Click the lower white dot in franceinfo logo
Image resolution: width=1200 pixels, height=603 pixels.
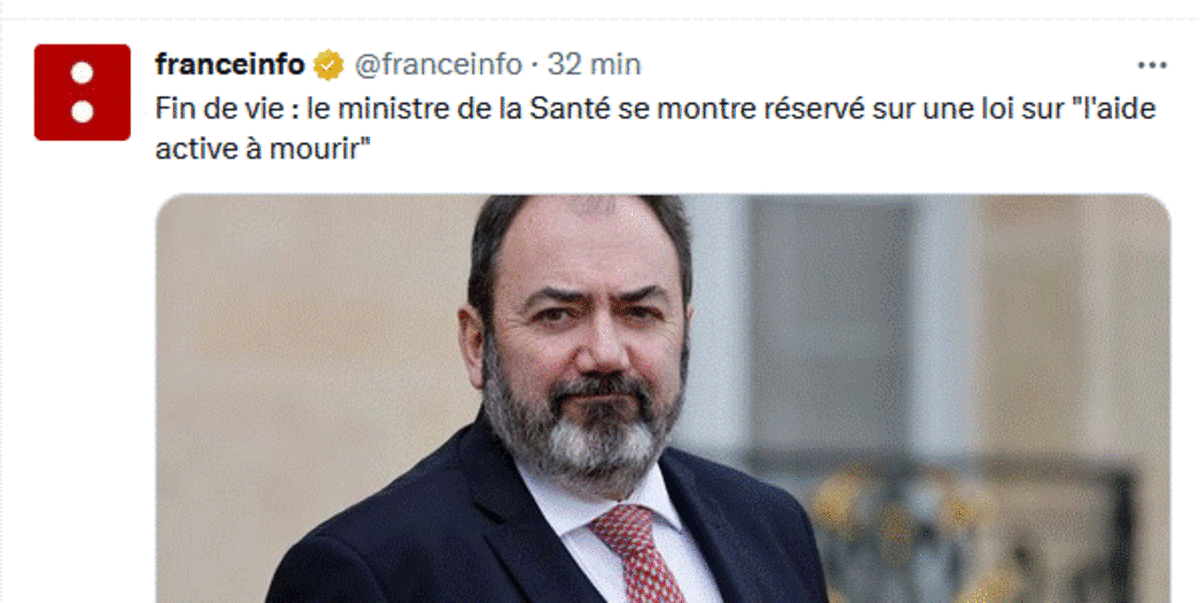(82, 110)
